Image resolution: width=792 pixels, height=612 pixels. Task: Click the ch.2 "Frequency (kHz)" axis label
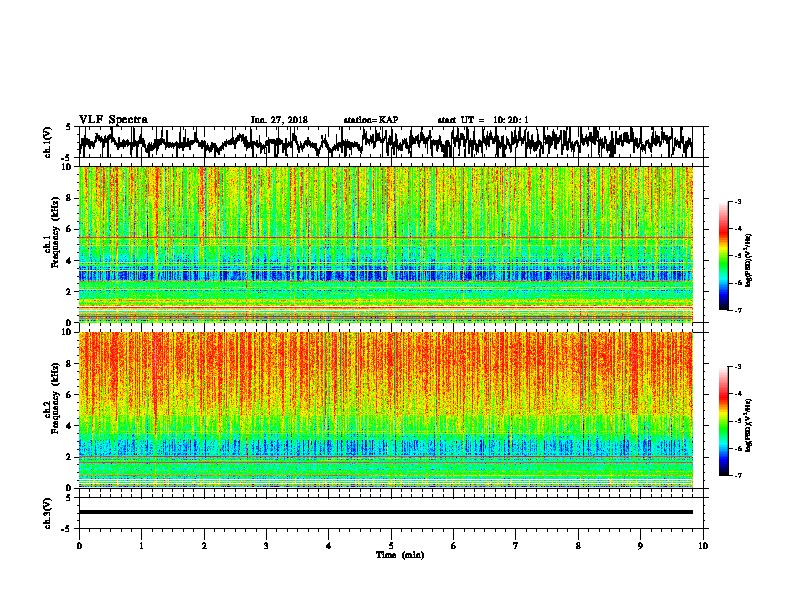click(56, 398)
